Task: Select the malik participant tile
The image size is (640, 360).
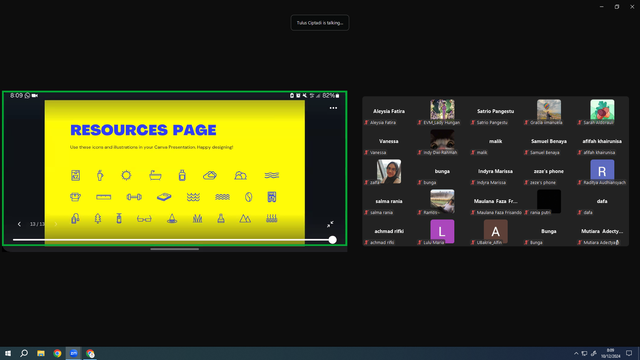Action: click(x=496, y=142)
